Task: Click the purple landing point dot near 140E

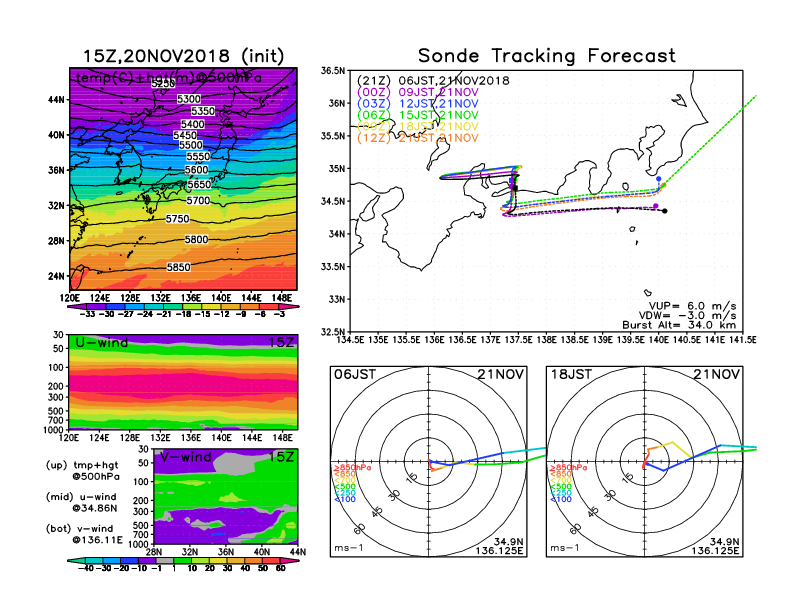Action: point(656,206)
